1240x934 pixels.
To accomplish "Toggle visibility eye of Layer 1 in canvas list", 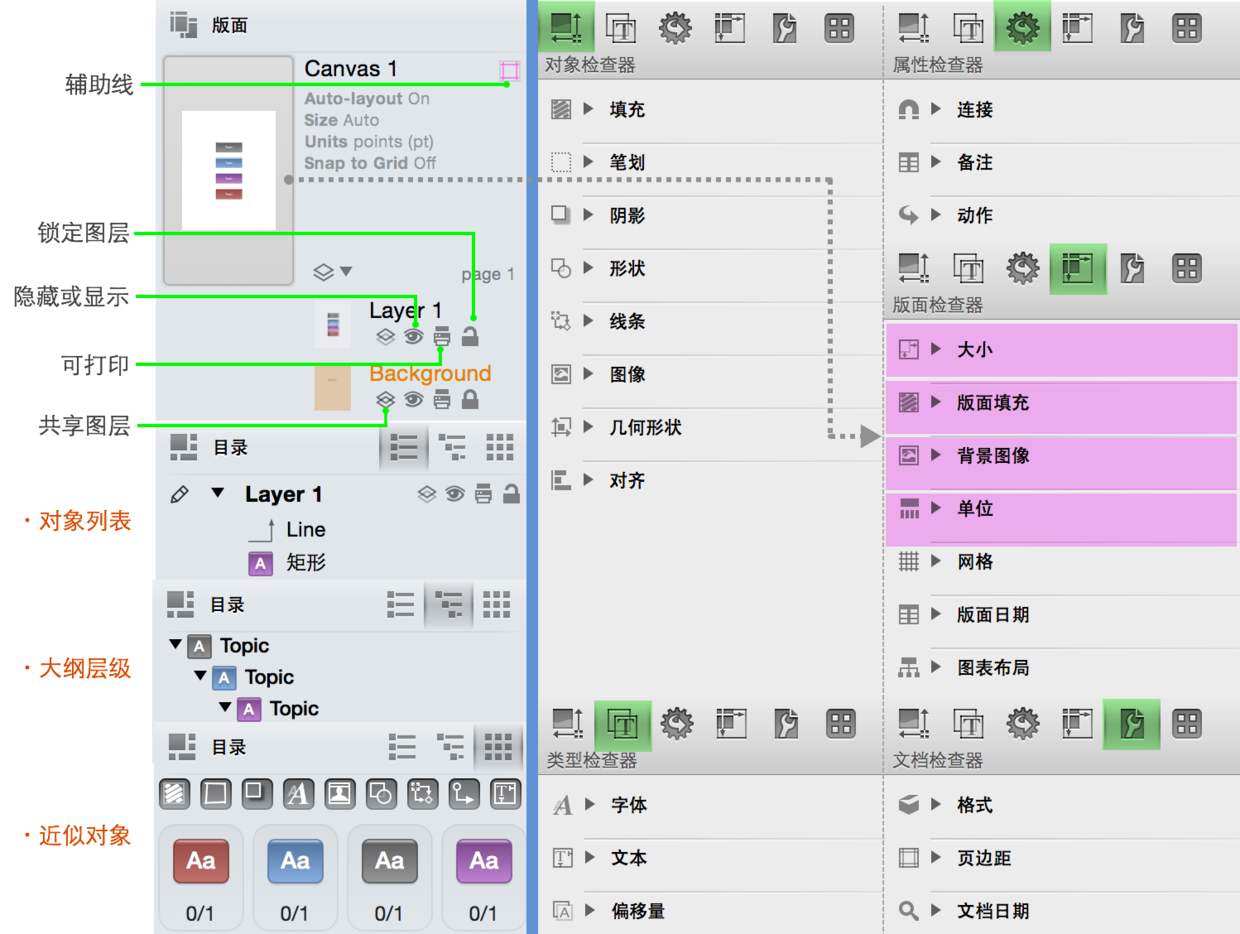I will pyautogui.click(x=414, y=337).
